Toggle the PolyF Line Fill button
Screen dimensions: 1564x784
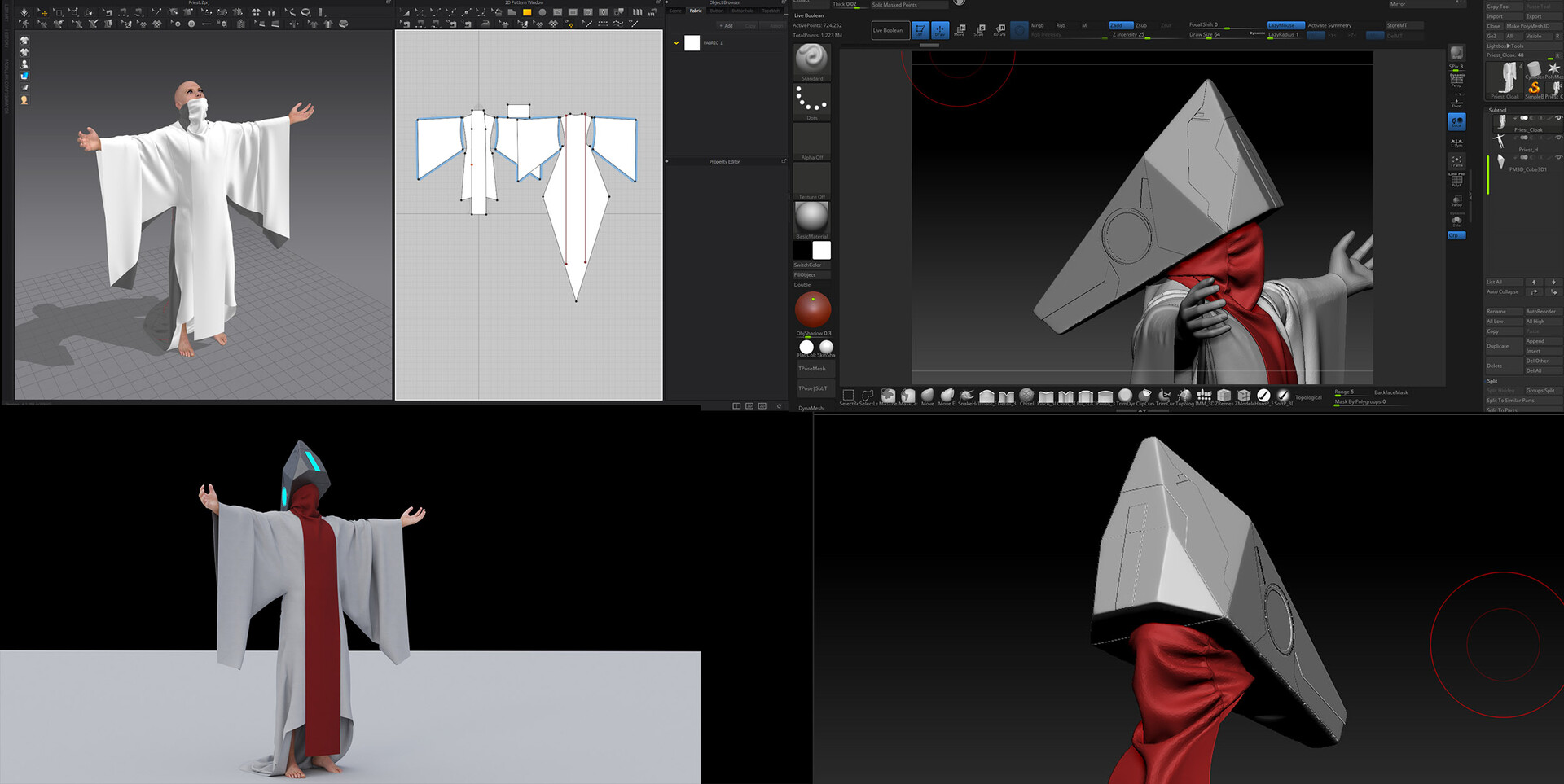tap(1456, 181)
